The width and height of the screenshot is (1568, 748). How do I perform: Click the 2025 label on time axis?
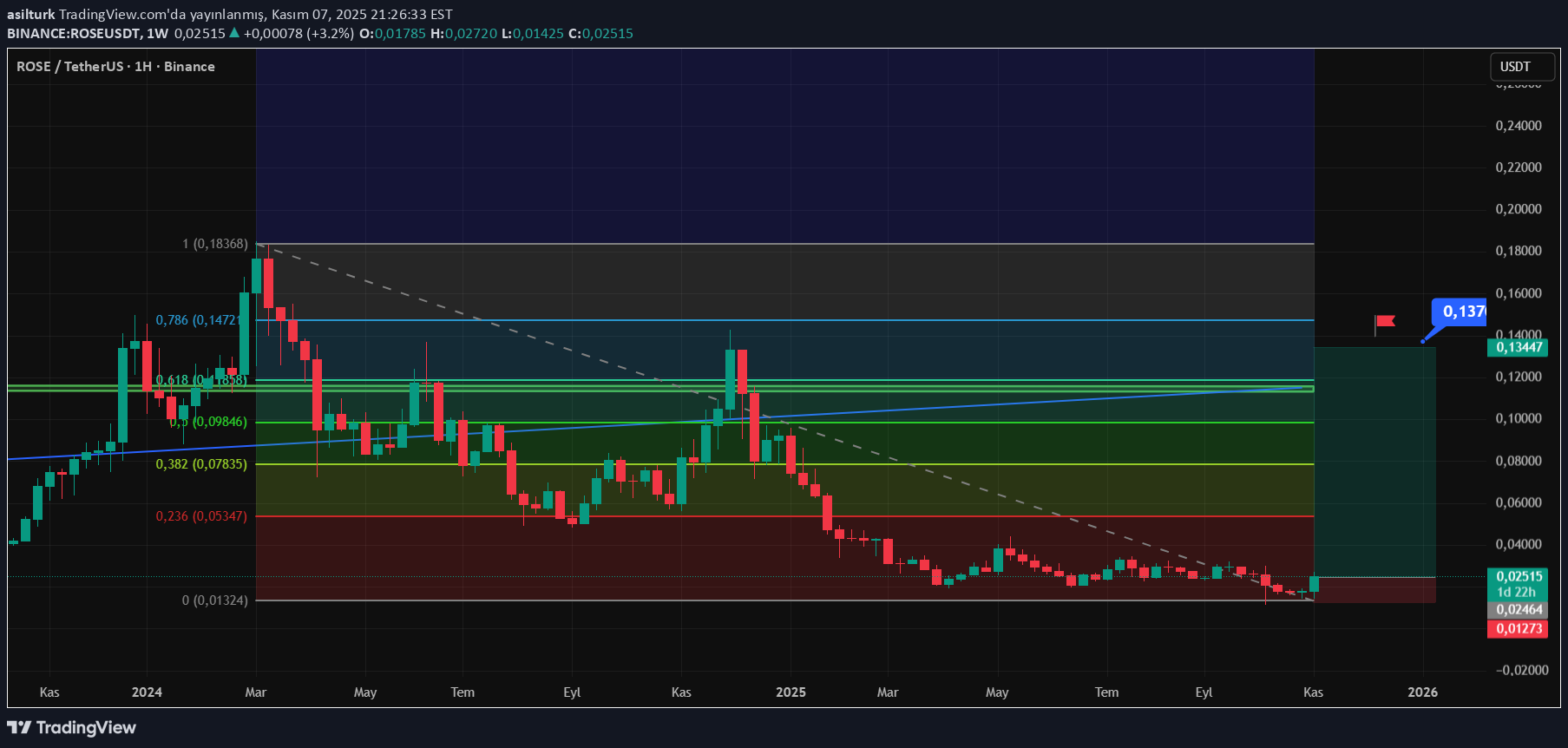coord(791,692)
